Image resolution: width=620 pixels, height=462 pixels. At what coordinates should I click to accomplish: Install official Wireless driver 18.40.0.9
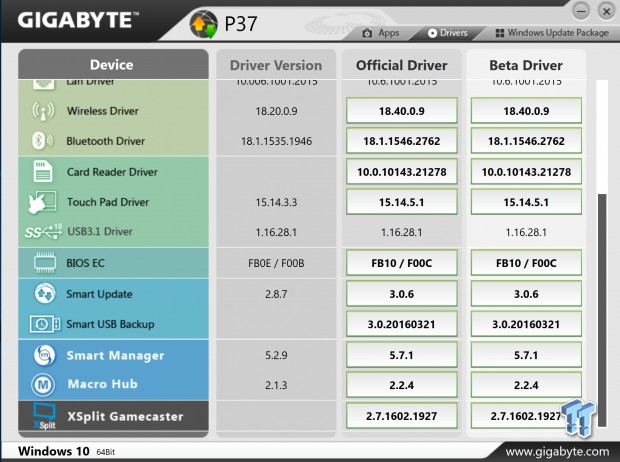point(402,111)
